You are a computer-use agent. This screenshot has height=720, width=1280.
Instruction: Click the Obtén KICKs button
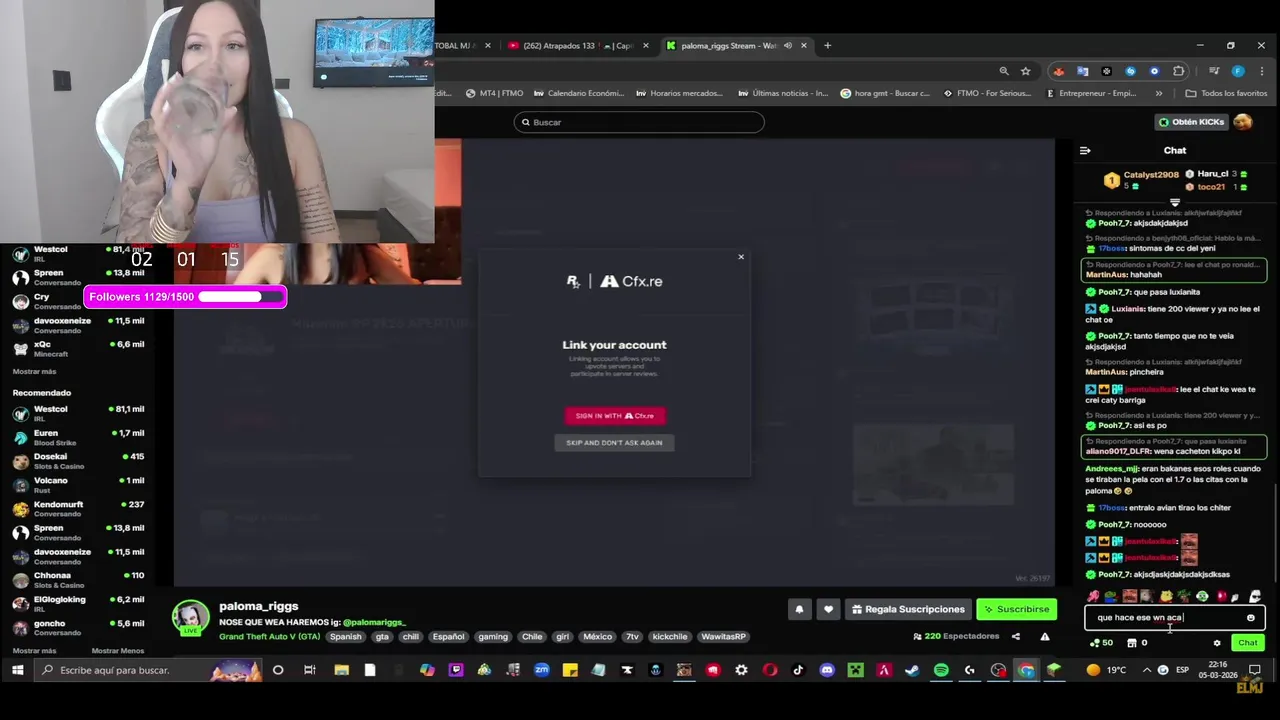point(1191,122)
